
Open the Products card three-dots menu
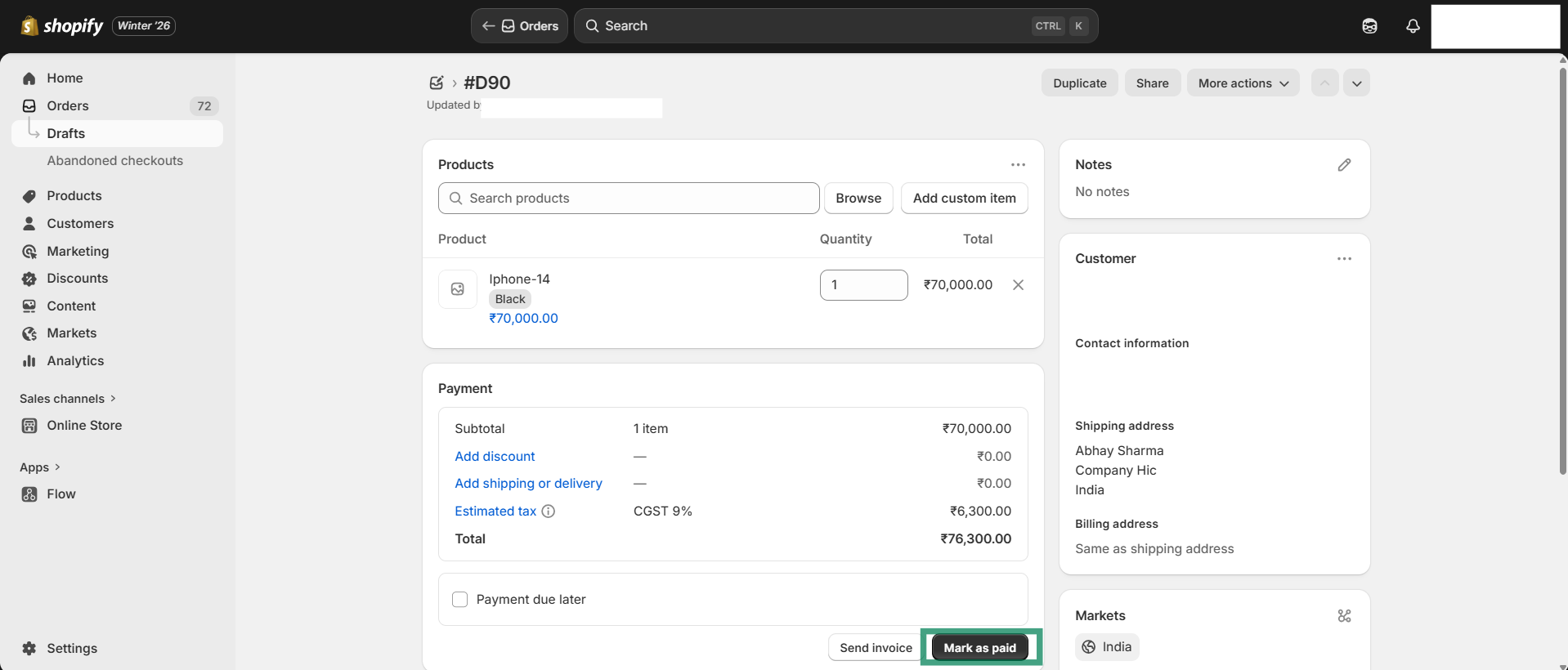tap(1018, 165)
